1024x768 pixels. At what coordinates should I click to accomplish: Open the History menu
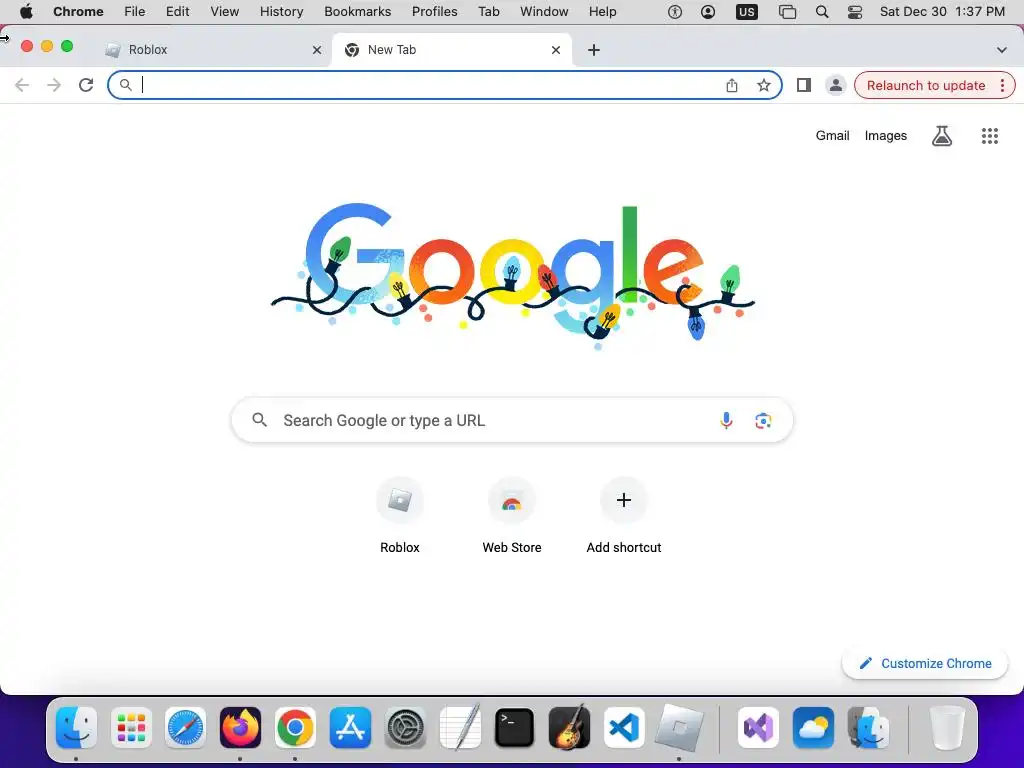[x=281, y=12]
